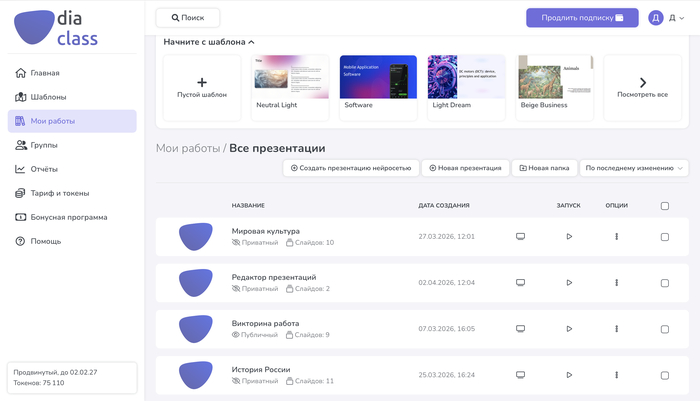
Task: Select Мировая культура row checkbox
Action: point(665,237)
